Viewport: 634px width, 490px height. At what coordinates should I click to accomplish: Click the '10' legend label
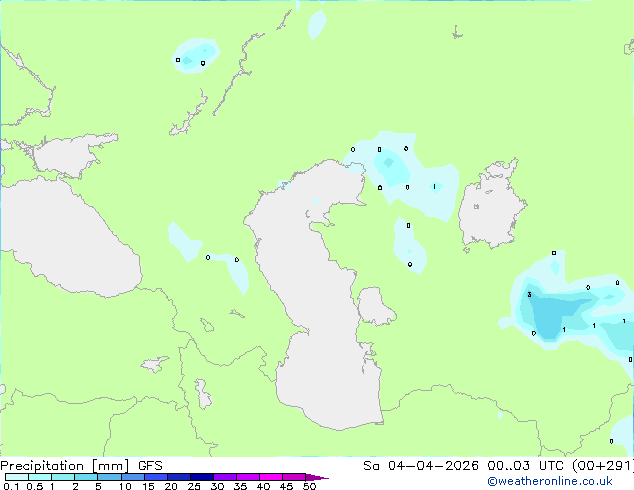pyautogui.click(x=125, y=486)
